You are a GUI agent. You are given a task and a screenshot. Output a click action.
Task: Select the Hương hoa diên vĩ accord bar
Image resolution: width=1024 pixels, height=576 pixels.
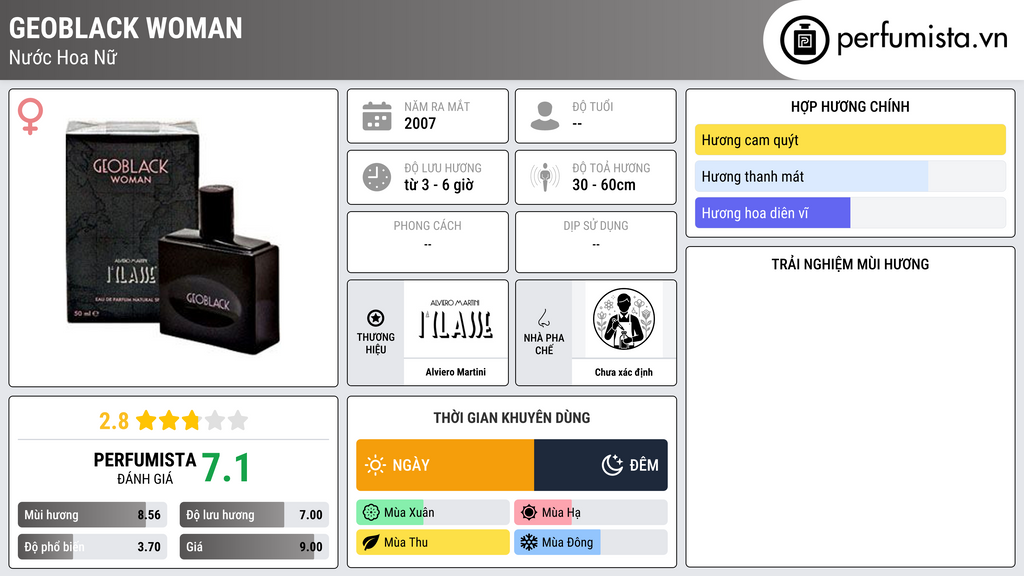850,213
